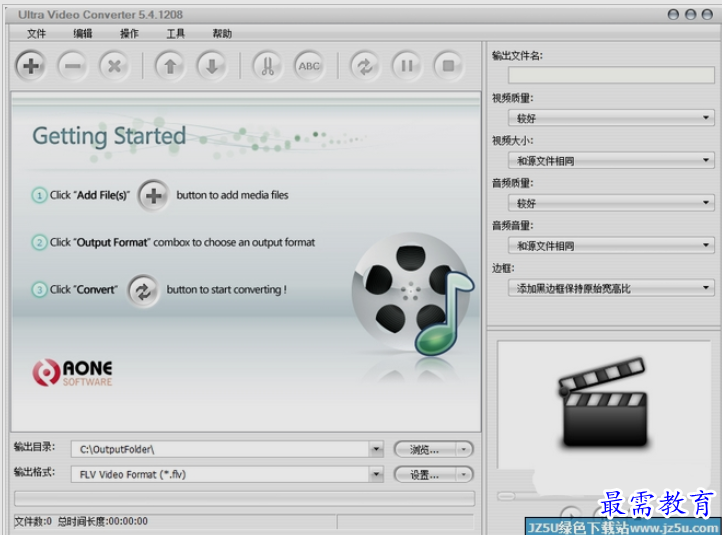Screen dimensions: 722x535
Task: Click the Add Files plus toolbar button
Action: click(x=31, y=66)
